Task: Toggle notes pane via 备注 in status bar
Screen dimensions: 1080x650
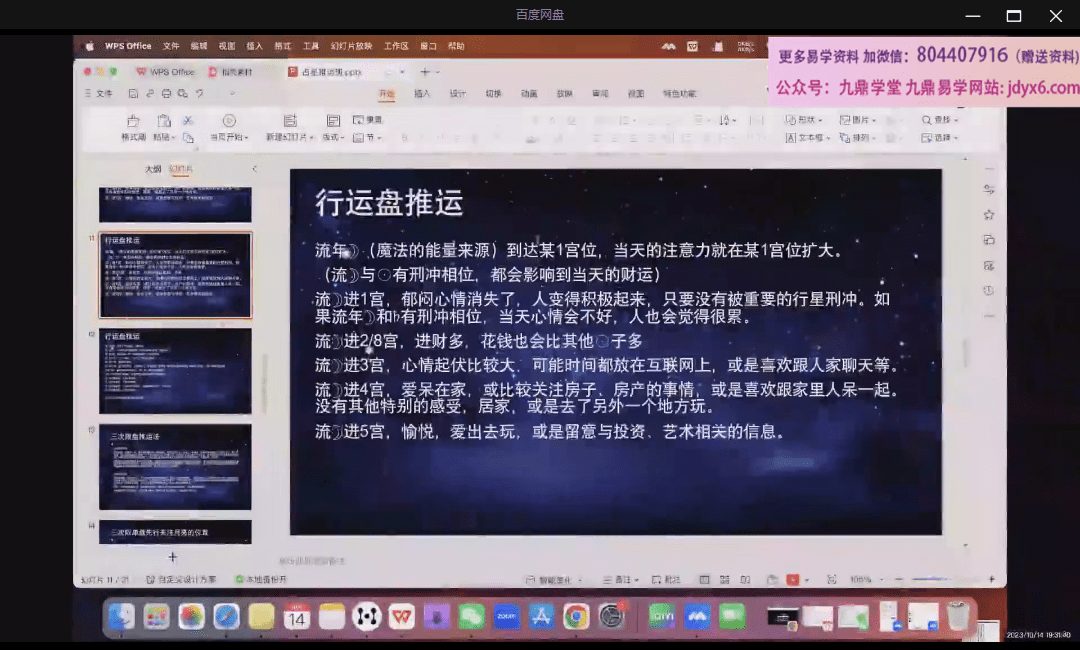Action: (x=622, y=579)
